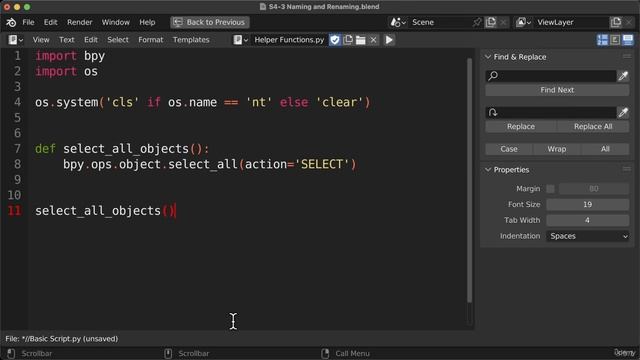
Task: Open the top bar Edit menu
Action: coord(51,22)
